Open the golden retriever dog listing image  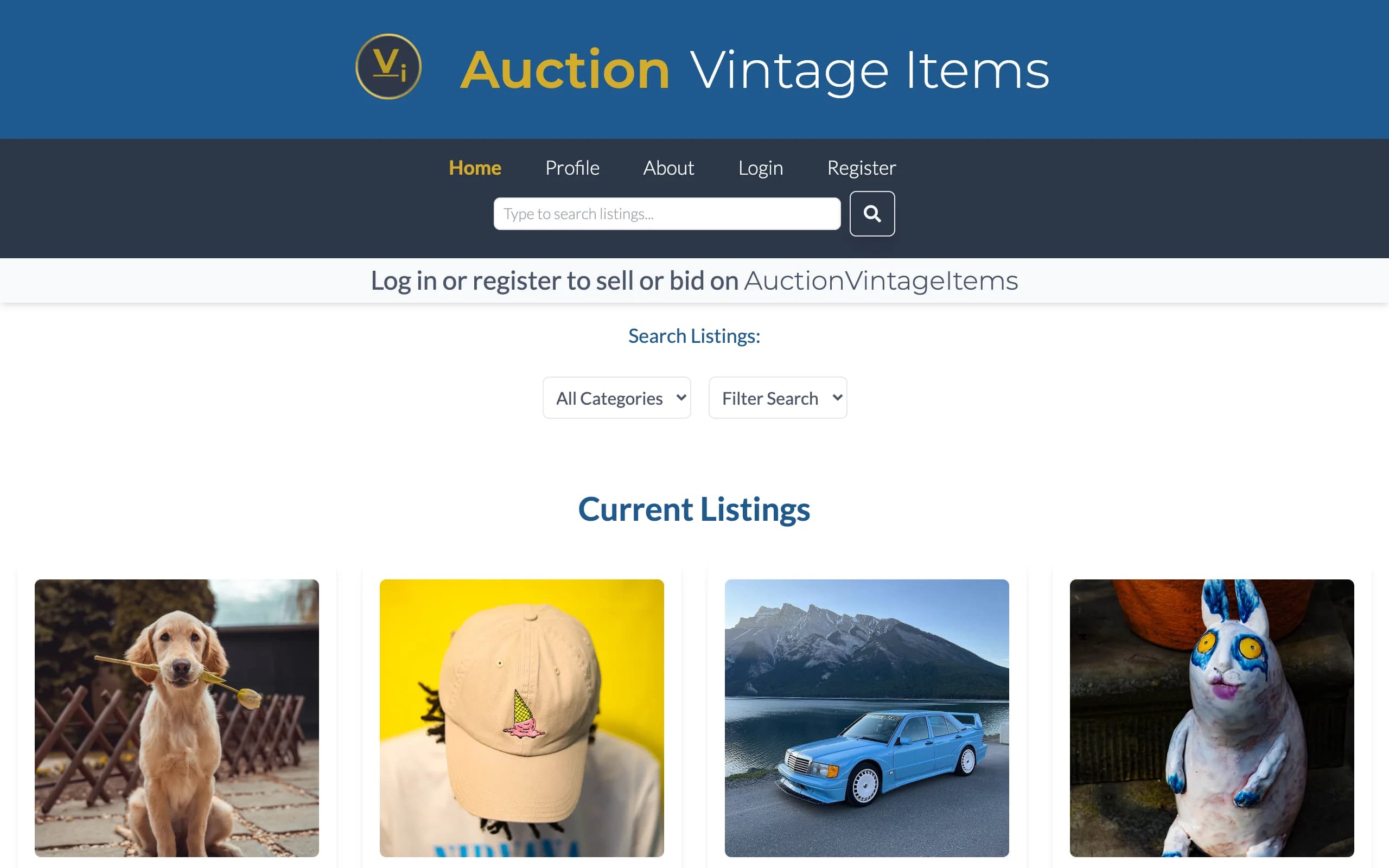[x=177, y=718]
